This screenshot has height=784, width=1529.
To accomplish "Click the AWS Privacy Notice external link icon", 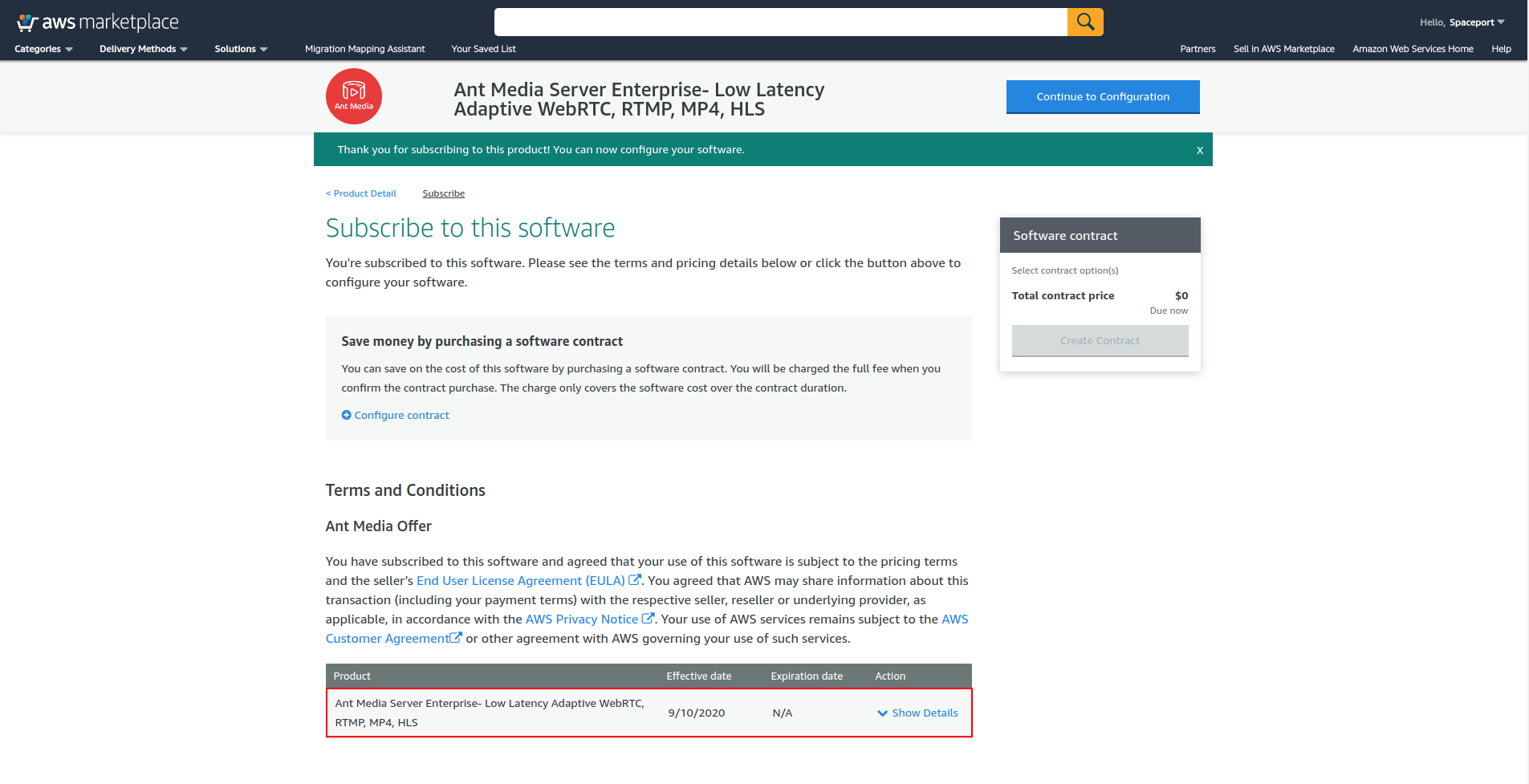I will coord(648,619).
